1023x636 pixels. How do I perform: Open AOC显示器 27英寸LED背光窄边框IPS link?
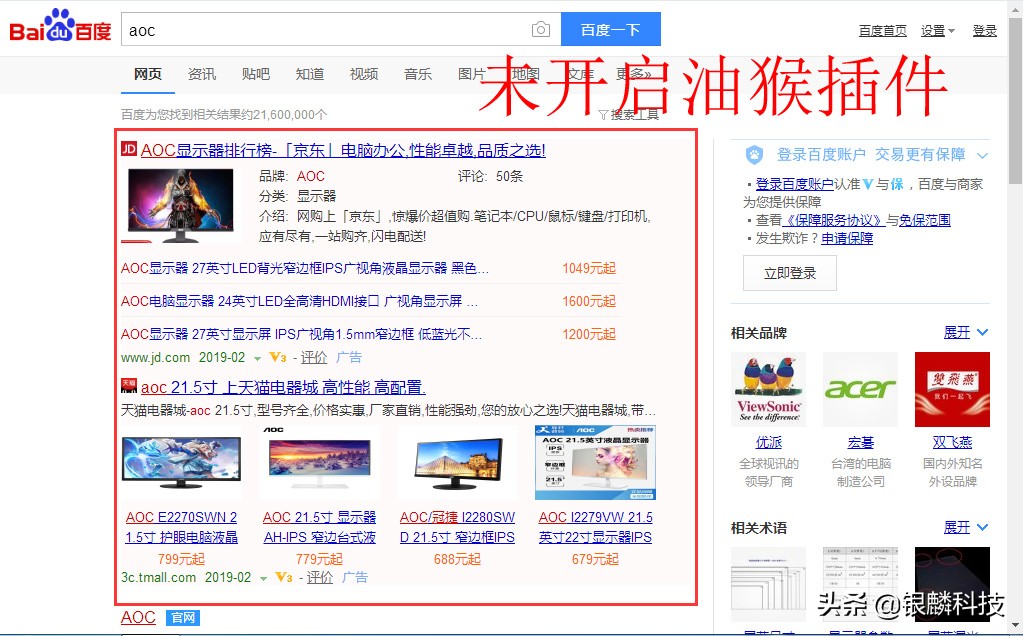click(305, 268)
